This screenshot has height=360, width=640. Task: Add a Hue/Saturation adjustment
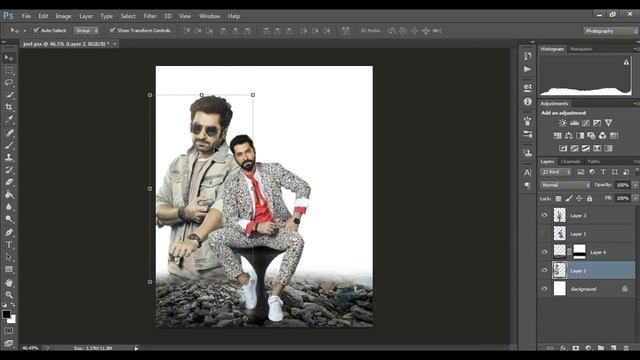coord(558,136)
